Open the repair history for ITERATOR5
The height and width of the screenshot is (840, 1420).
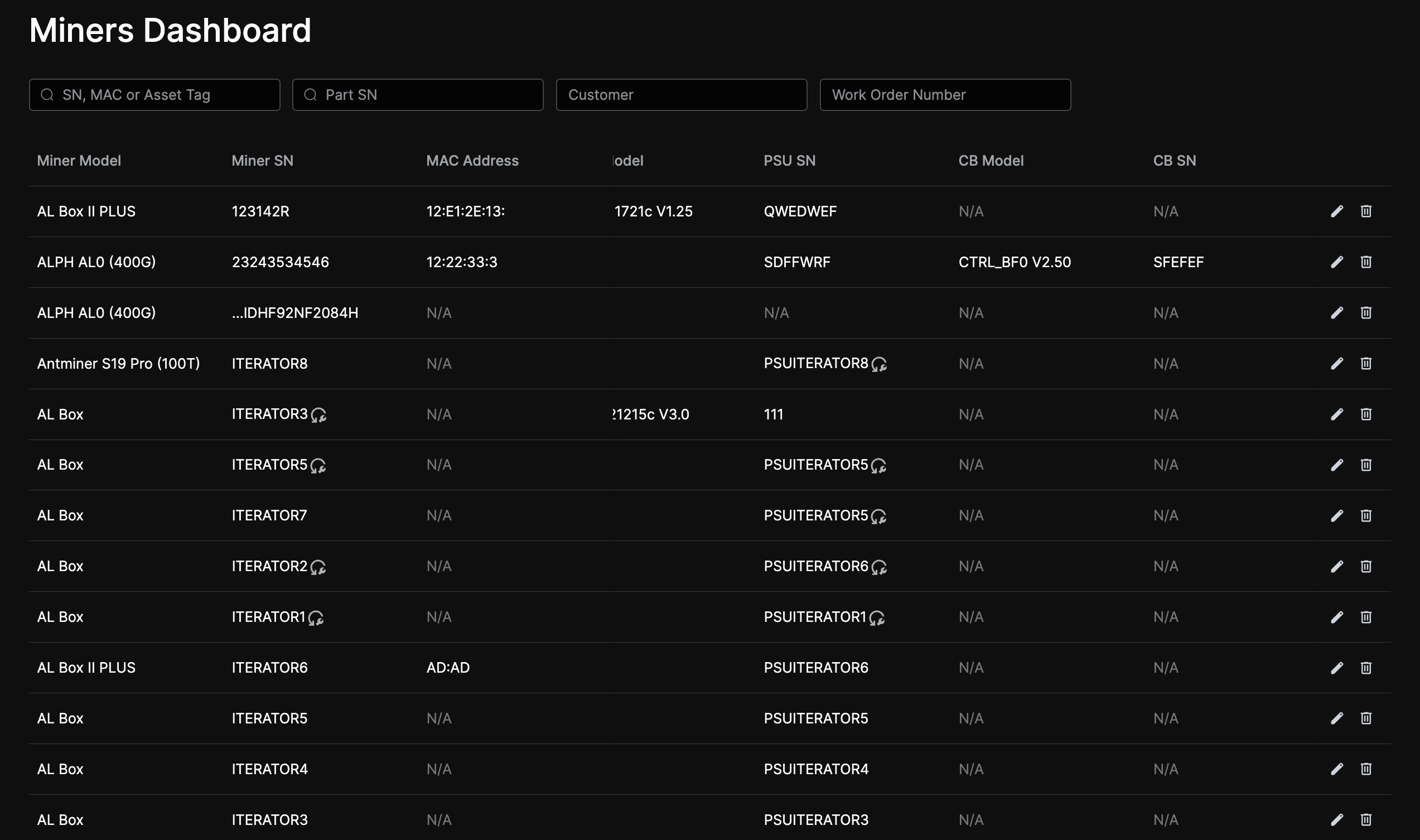318,467
